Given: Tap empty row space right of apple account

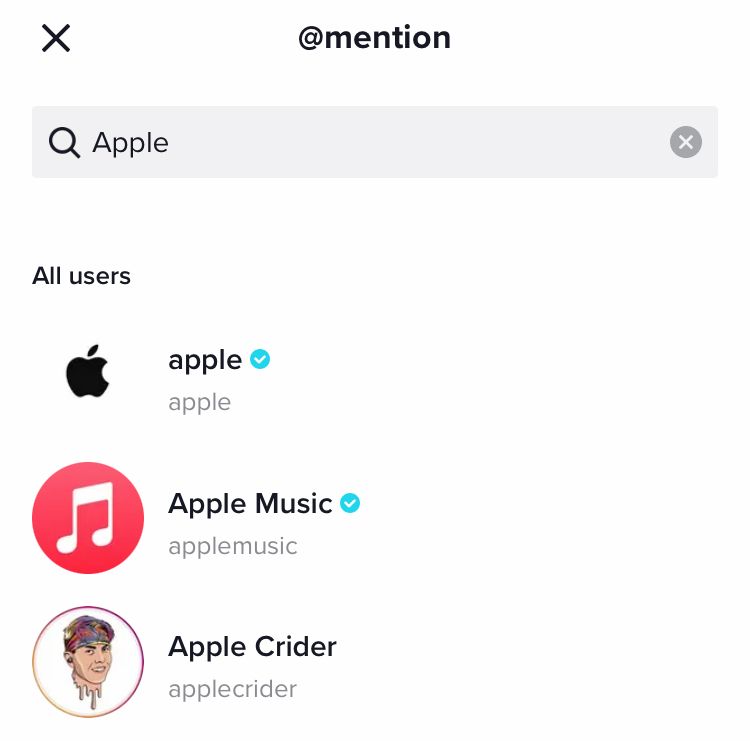Looking at the screenshot, I should pos(497,373).
